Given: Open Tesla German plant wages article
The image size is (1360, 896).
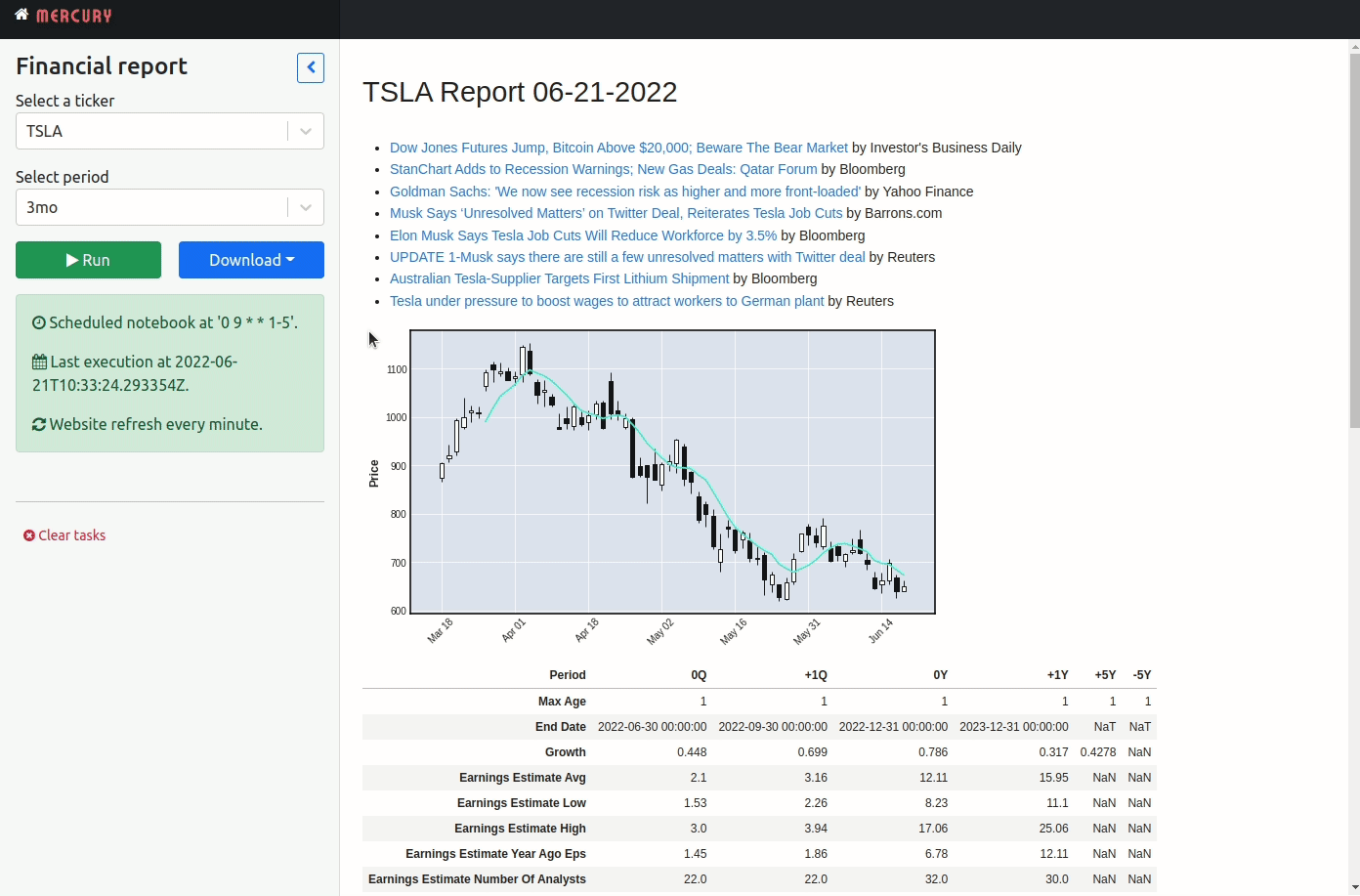Looking at the screenshot, I should [x=607, y=301].
